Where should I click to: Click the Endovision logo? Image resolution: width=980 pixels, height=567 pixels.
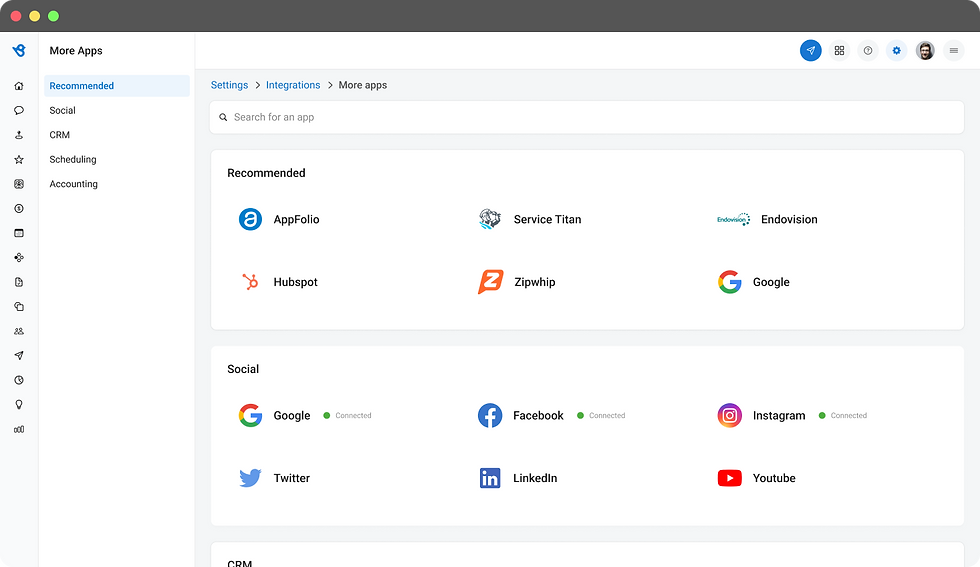[733, 219]
